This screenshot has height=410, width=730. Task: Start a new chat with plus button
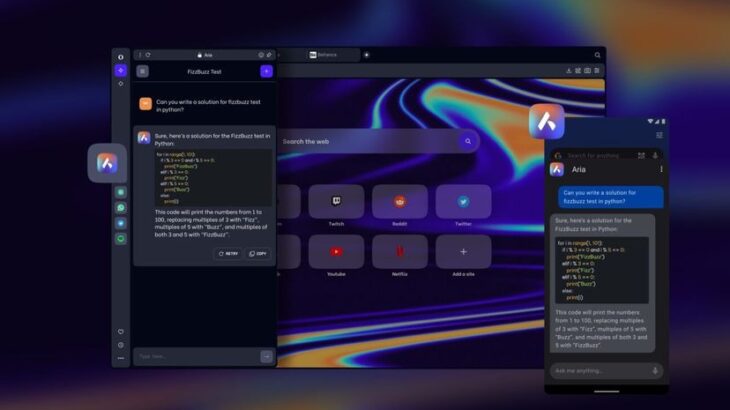point(266,71)
